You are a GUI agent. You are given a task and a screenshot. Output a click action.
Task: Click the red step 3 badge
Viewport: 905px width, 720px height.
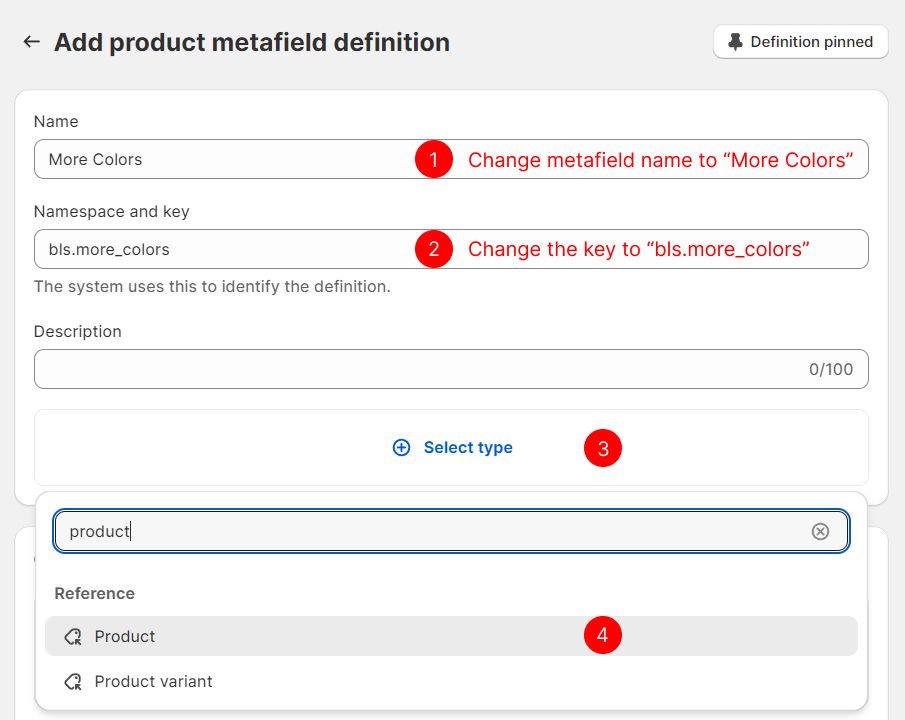click(603, 449)
